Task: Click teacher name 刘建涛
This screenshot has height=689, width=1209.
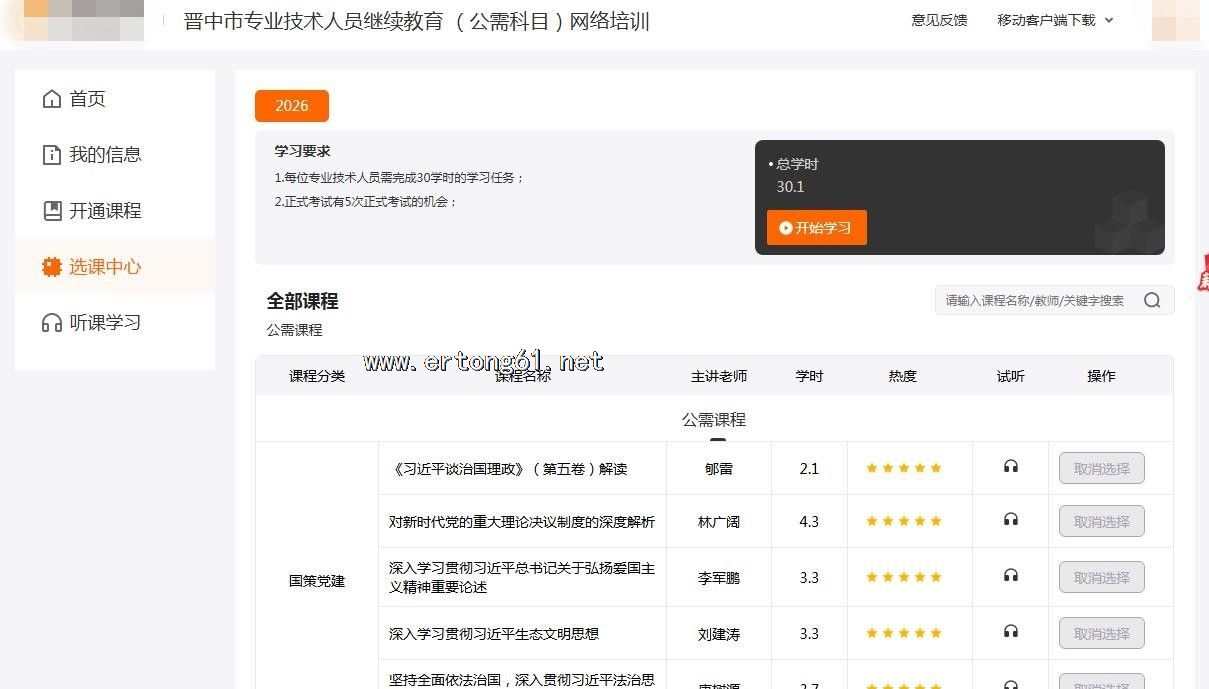Action: point(719,634)
